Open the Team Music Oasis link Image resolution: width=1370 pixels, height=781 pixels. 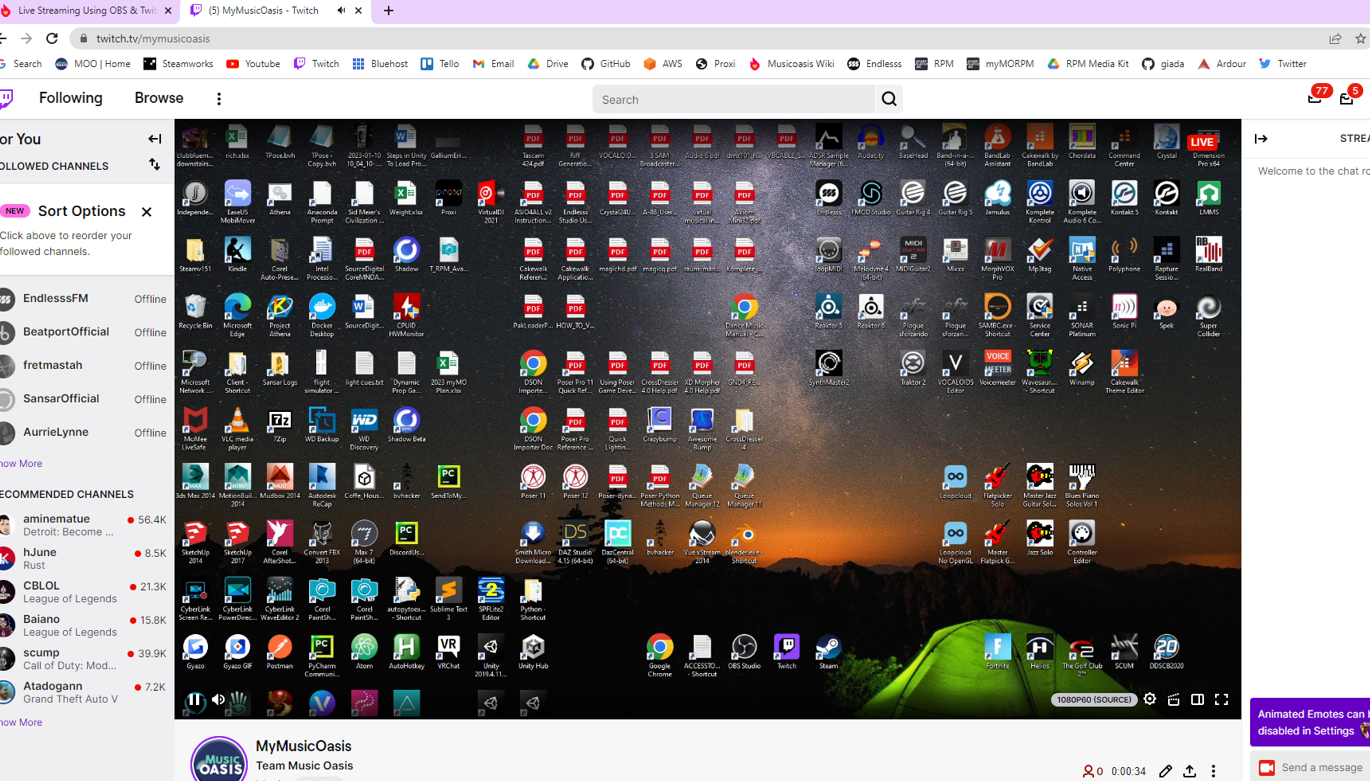304,766
